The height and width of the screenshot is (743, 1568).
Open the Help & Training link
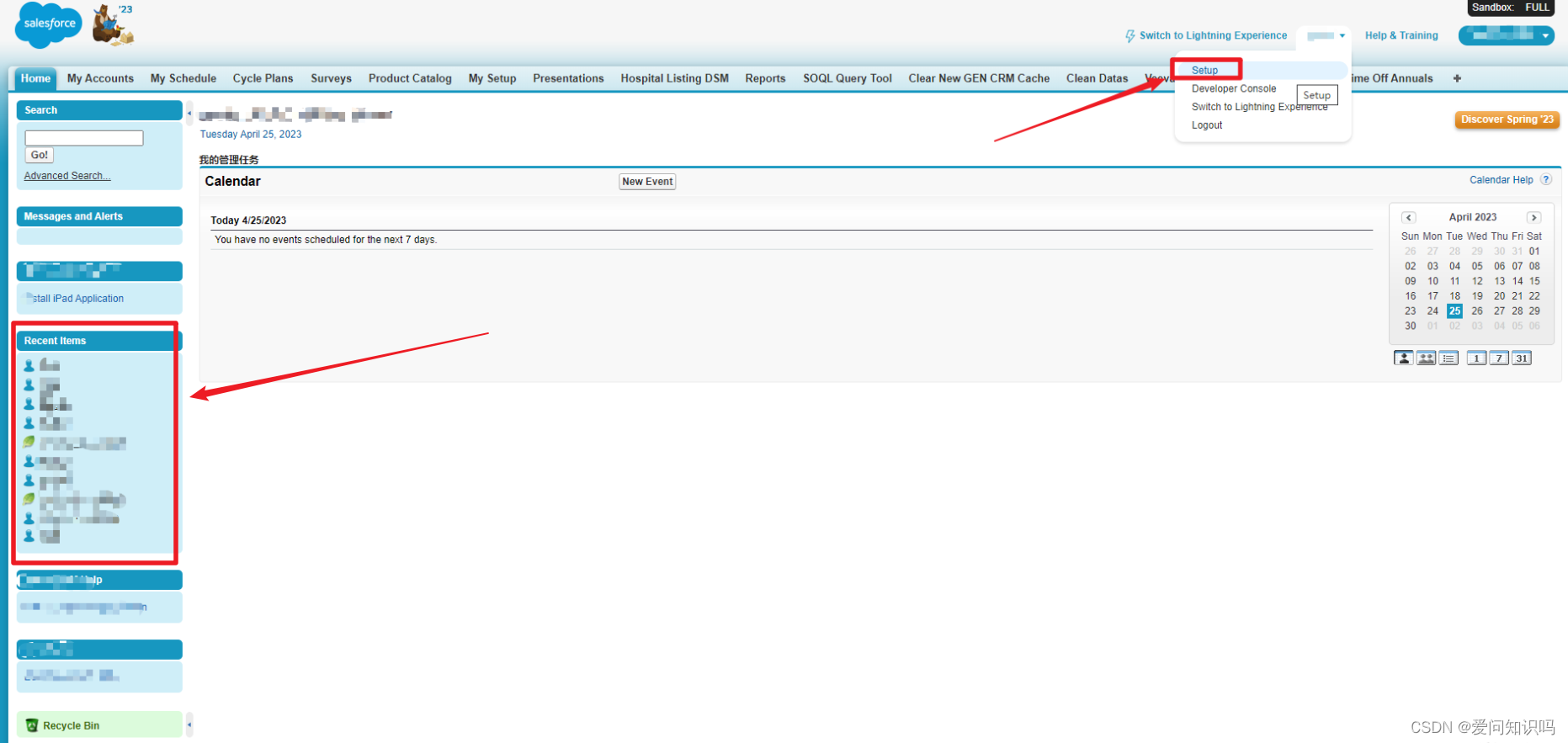click(1401, 35)
